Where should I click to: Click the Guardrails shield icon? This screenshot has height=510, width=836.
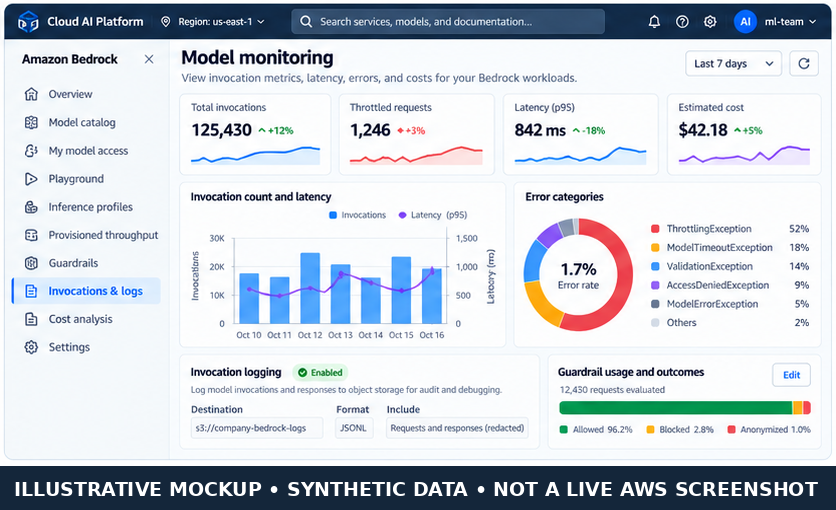31,263
